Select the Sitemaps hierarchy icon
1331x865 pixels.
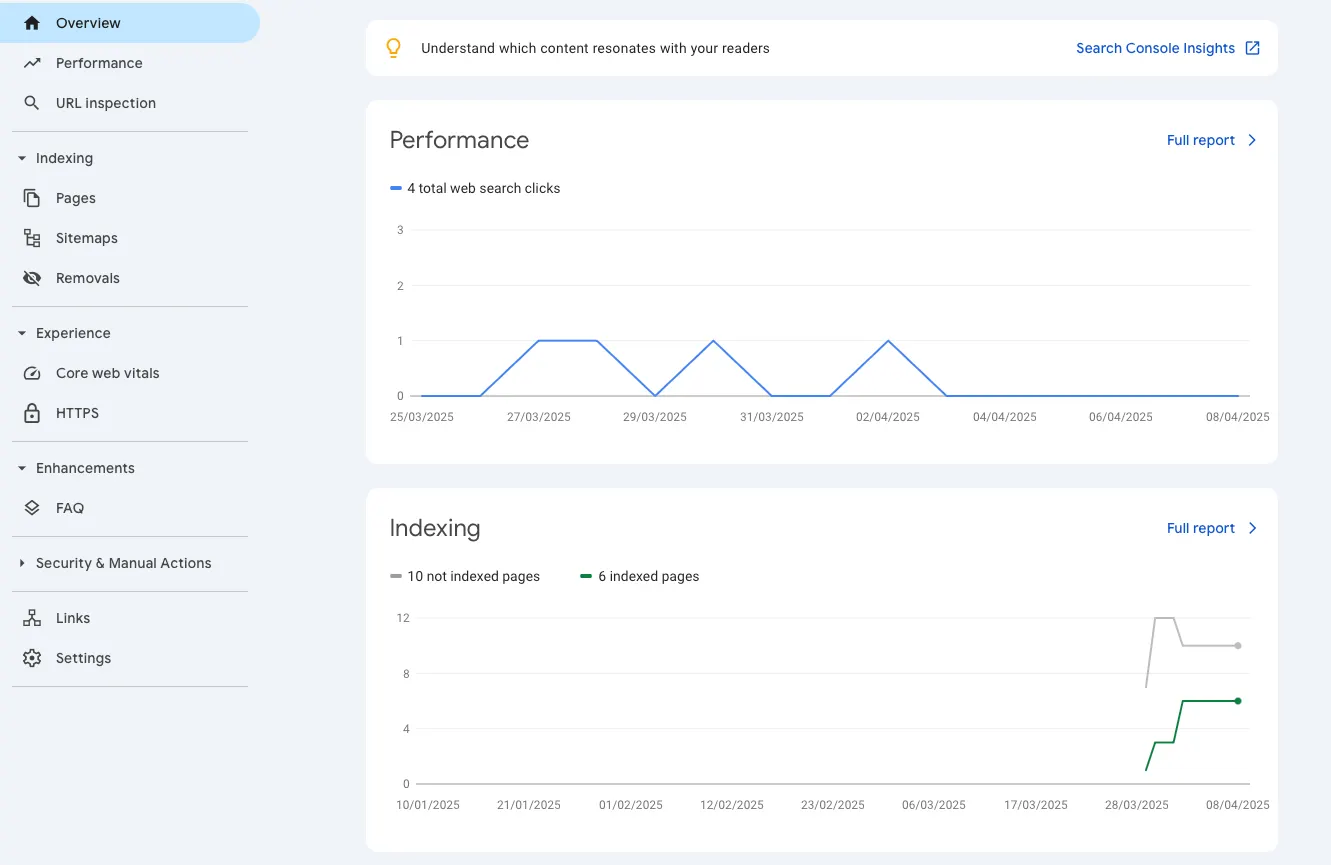pyautogui.click(x=29, y=237)
